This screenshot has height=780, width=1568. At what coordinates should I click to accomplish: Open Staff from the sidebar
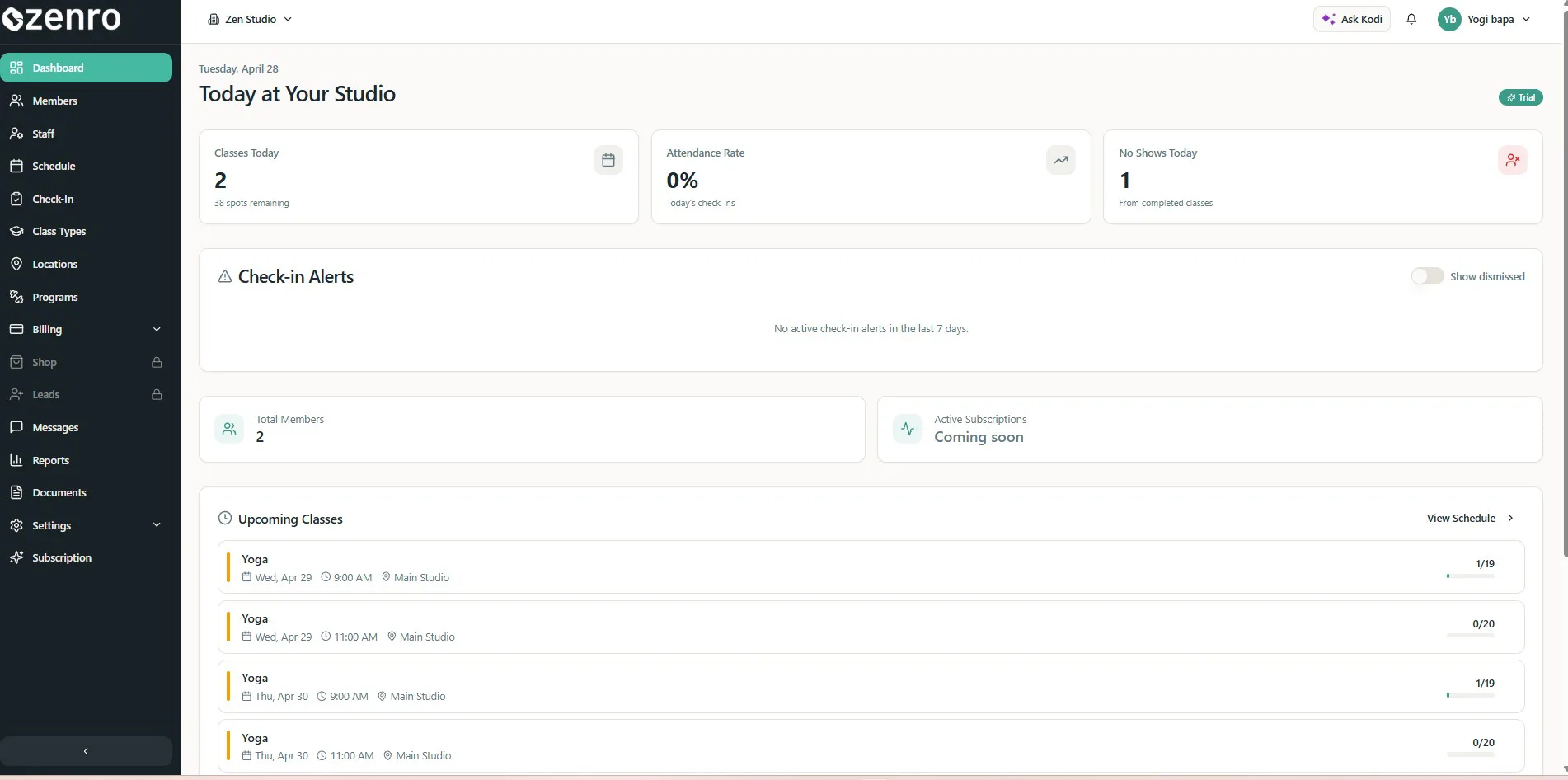(x=86, y=134)
